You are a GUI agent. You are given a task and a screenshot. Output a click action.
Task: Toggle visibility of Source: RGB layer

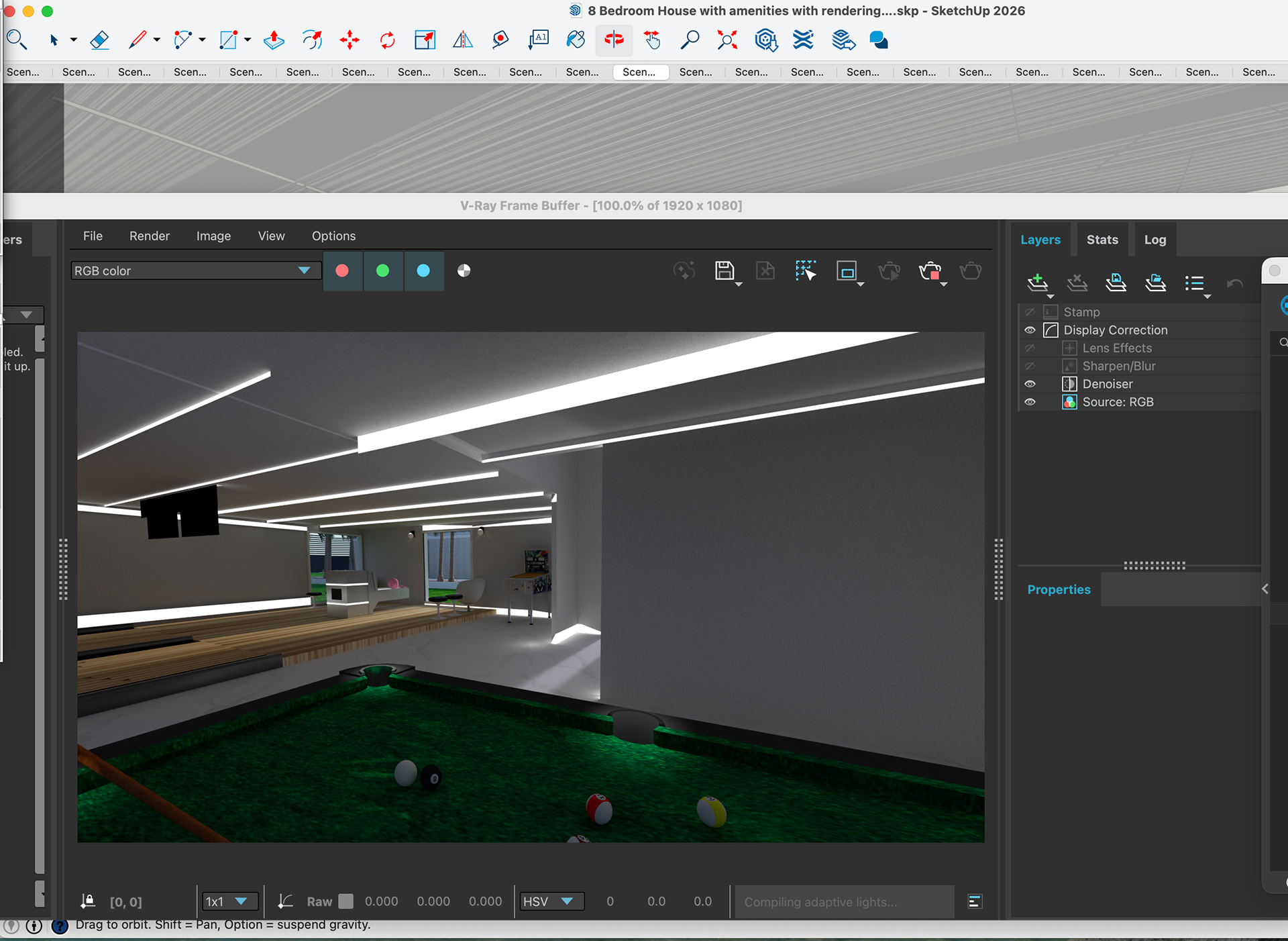(1030, 402)
